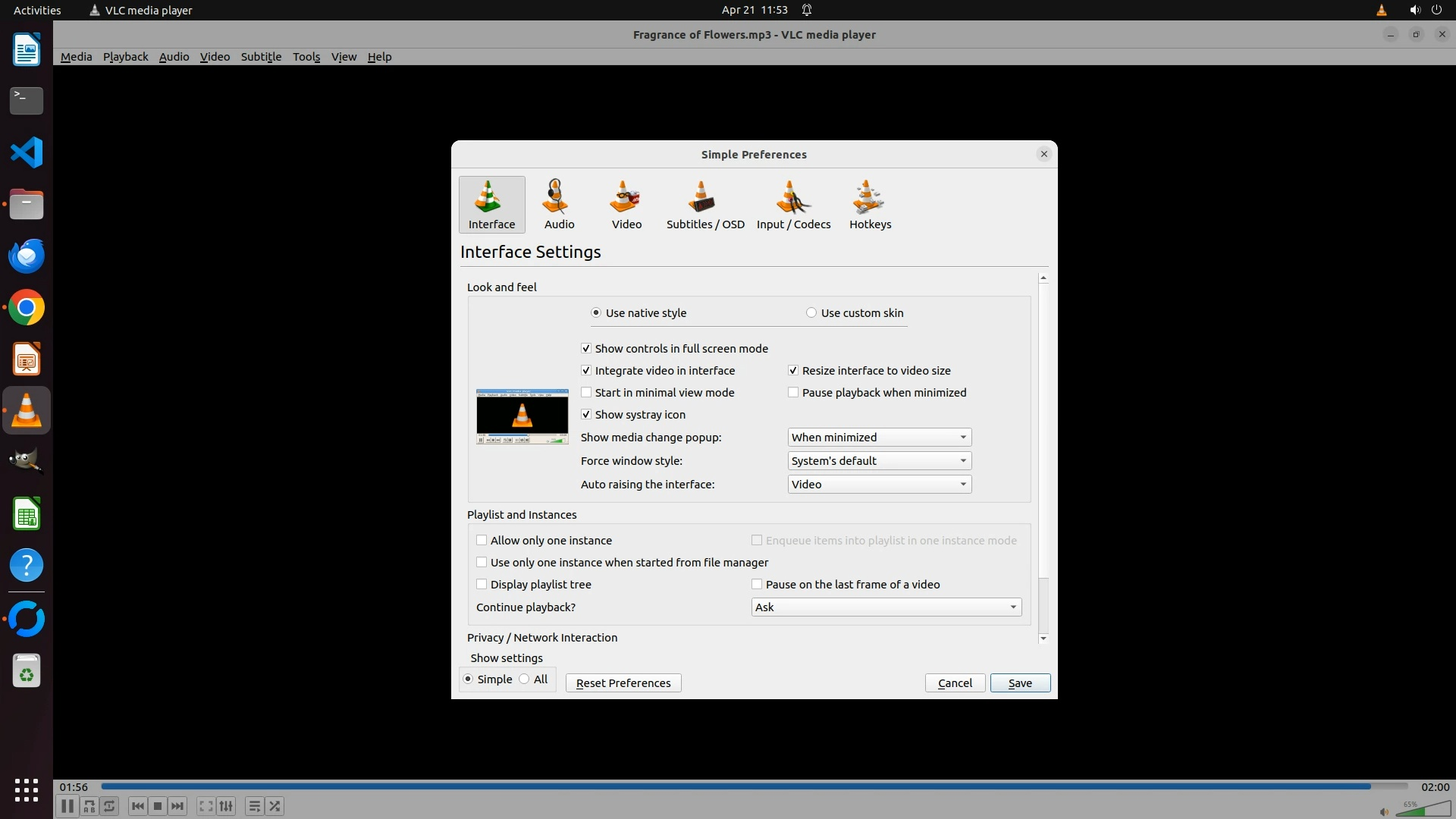Click the A-B loop button
Image resolution: width=1456 pixels, height=819 pixels.
coord(89,806)
